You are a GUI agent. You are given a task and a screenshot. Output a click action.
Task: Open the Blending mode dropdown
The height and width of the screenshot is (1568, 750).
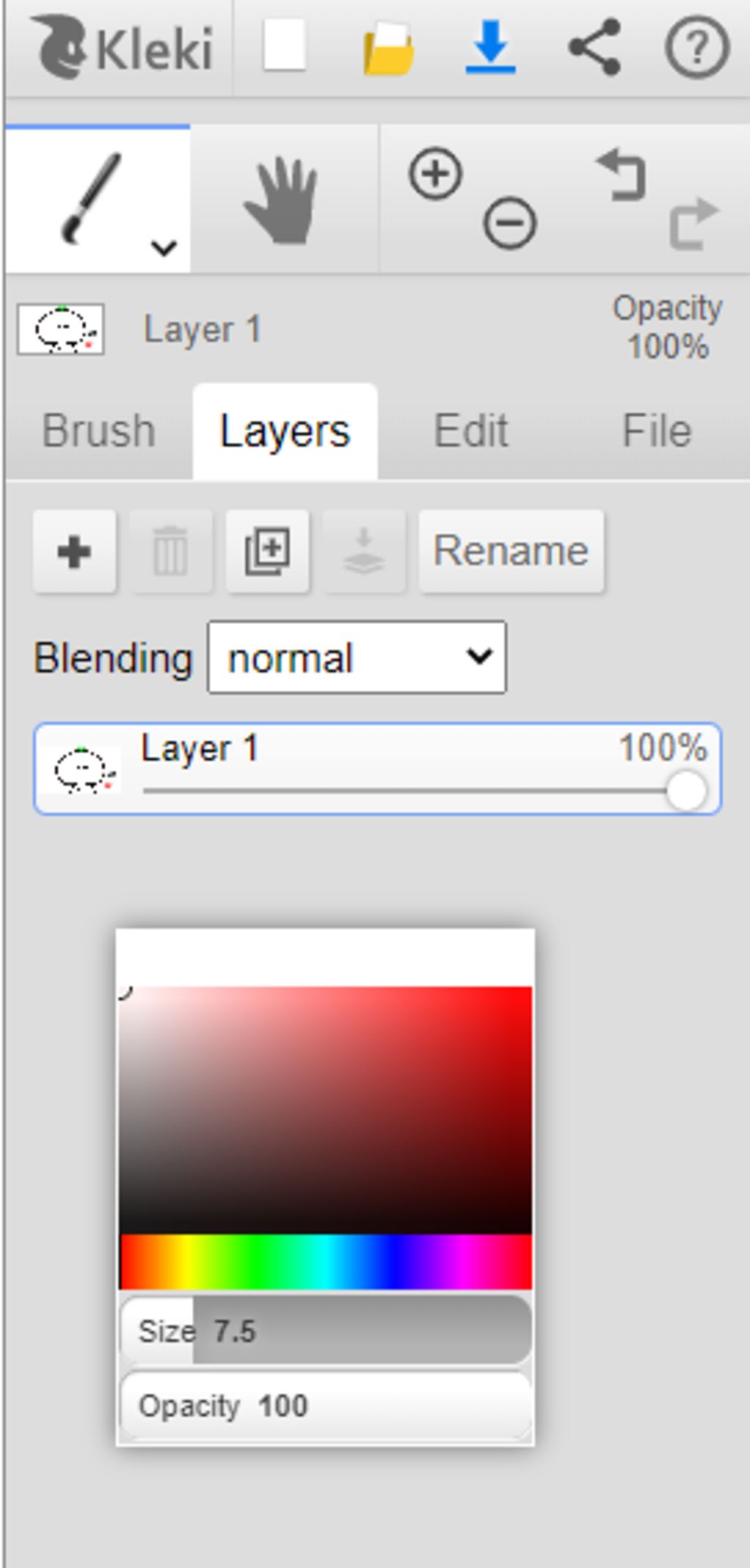coord(357,657)
